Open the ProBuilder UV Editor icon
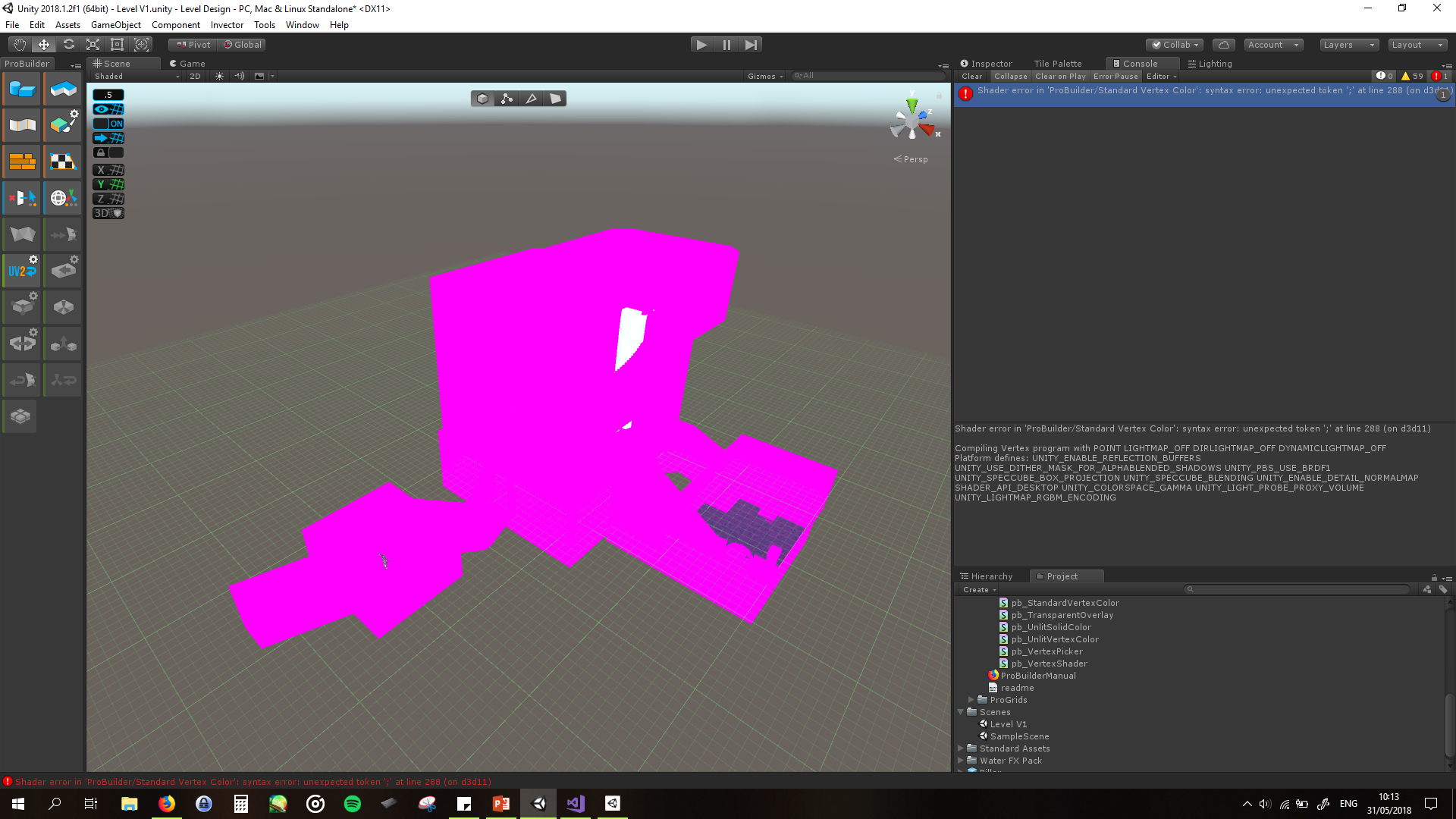This screenshot has width=1456, height=819. pyautogui.click(x=63, y=161)
